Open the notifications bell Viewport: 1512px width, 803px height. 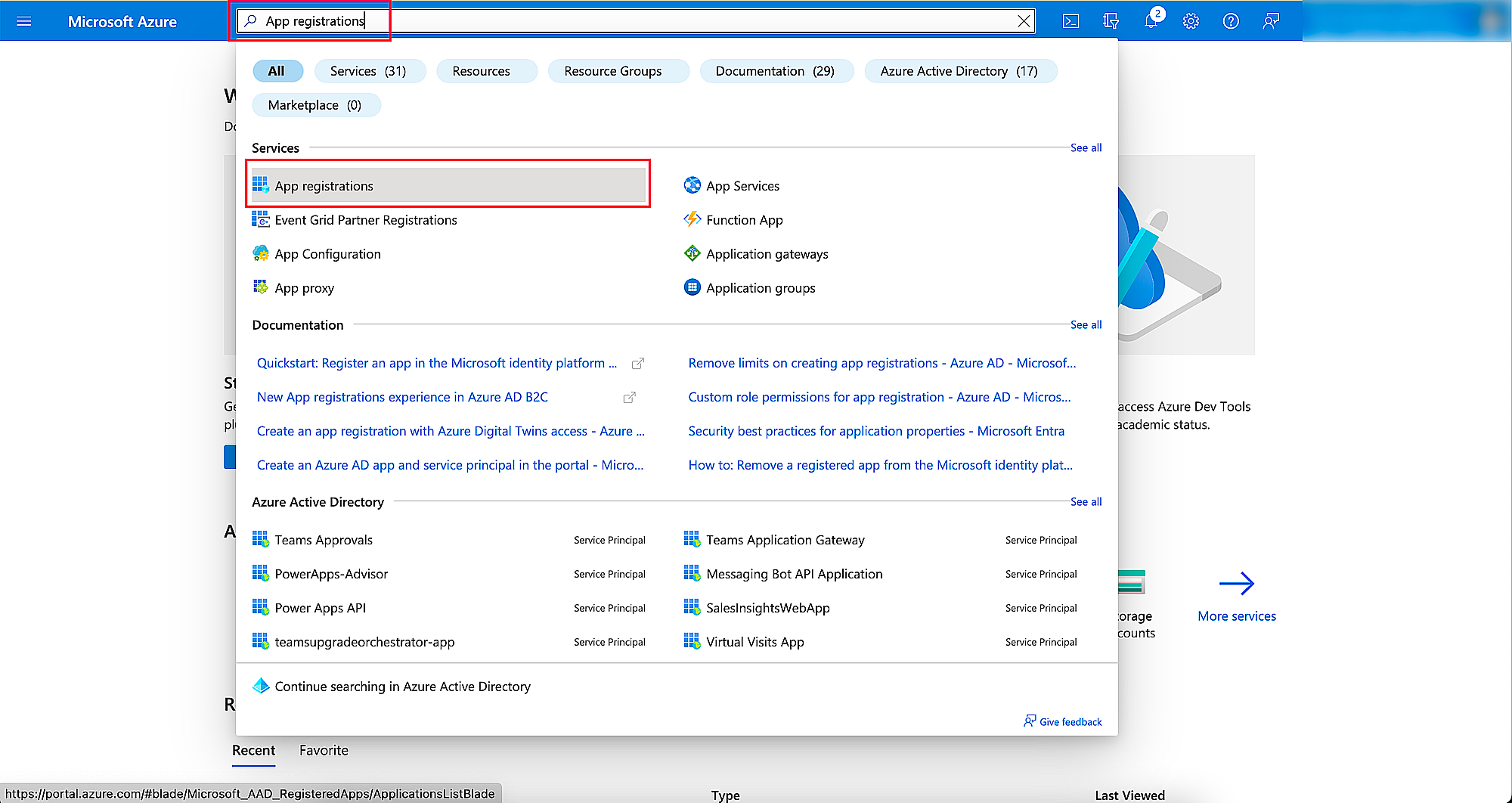(x=1151, y=21)
